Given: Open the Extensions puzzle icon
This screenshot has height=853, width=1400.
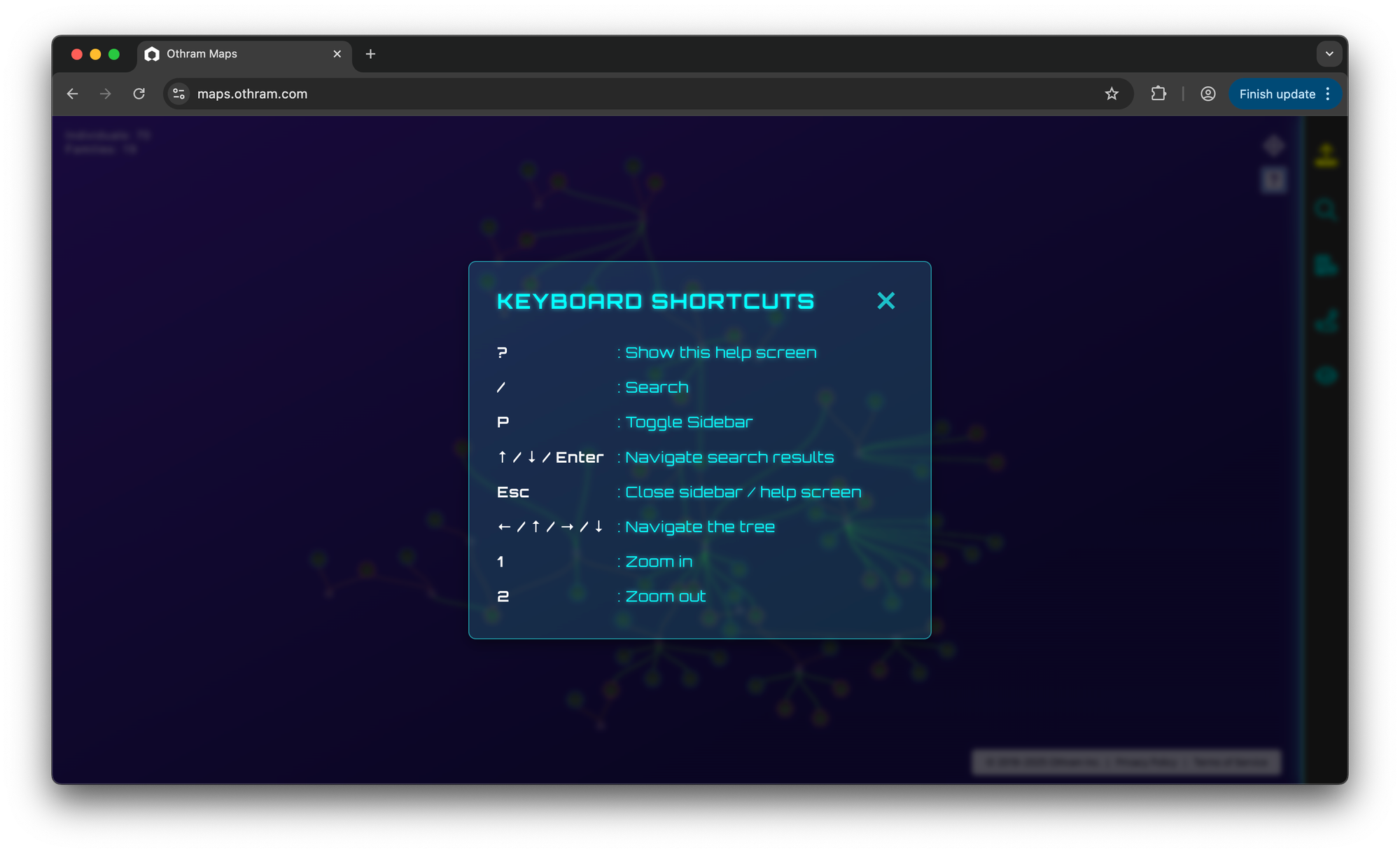Looking at the screenshot, I should coord(1158,94).
